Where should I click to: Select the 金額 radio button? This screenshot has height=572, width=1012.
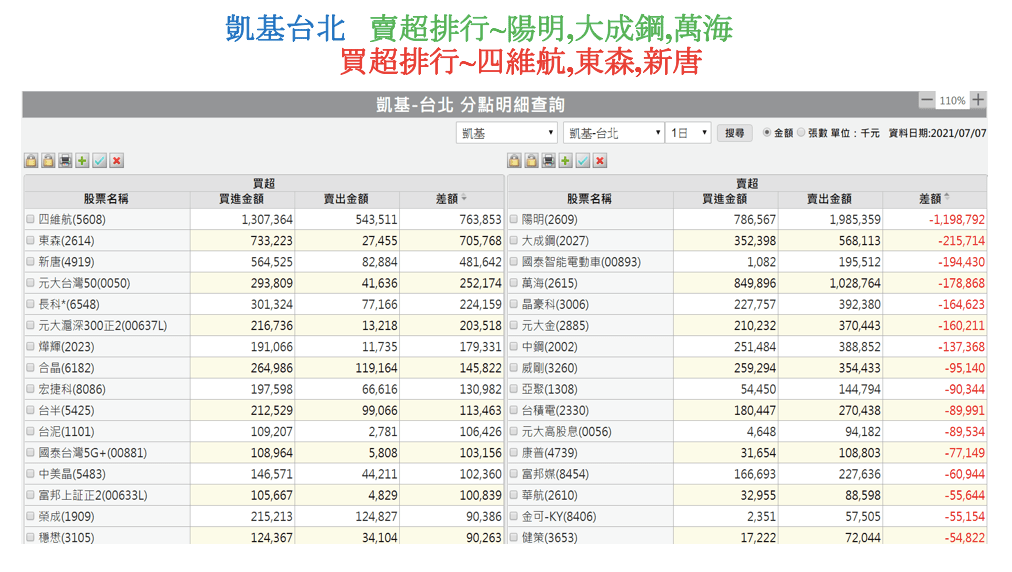(767, 133)
